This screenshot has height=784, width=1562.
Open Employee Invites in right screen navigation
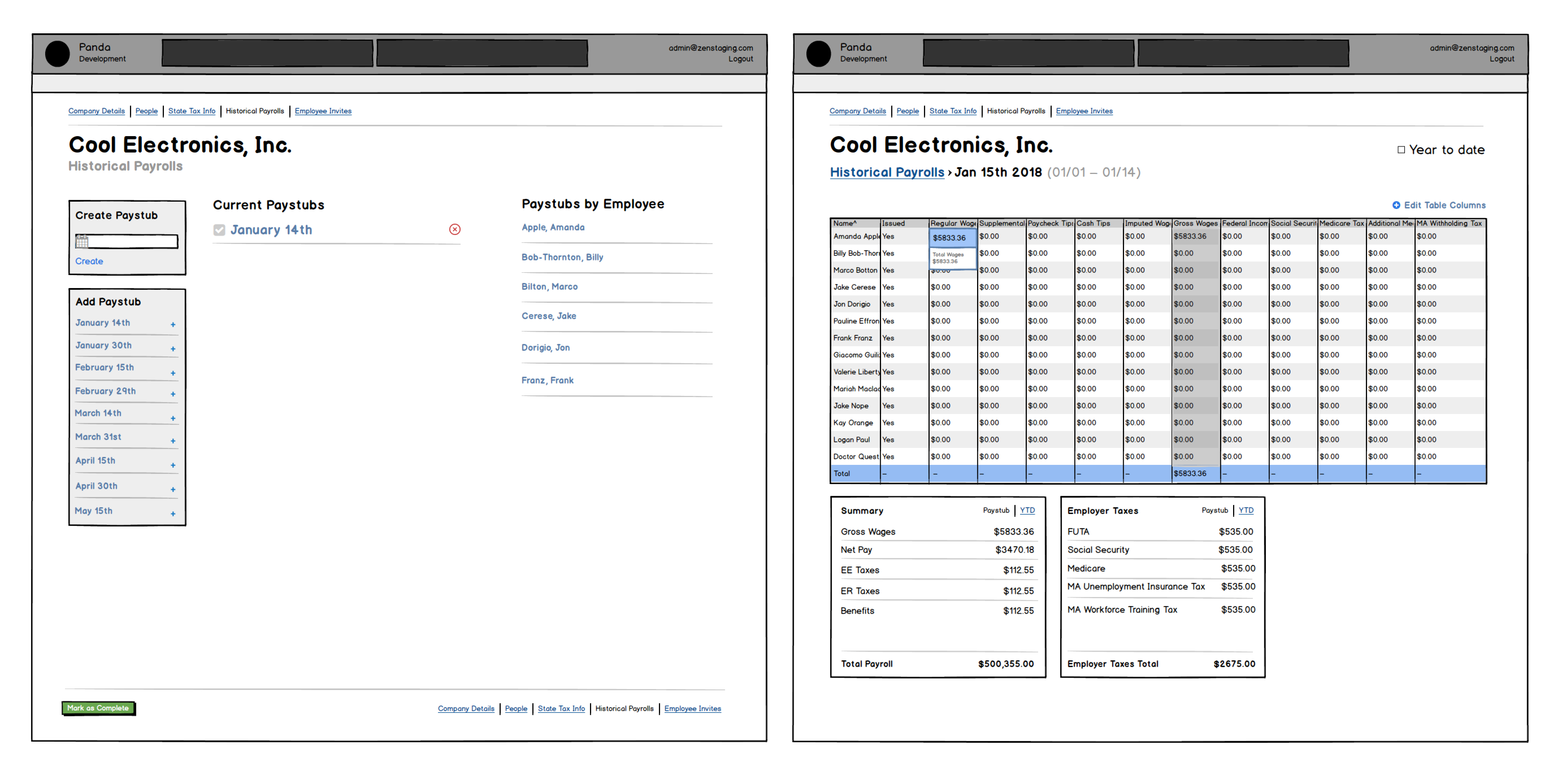(1084, 111)
